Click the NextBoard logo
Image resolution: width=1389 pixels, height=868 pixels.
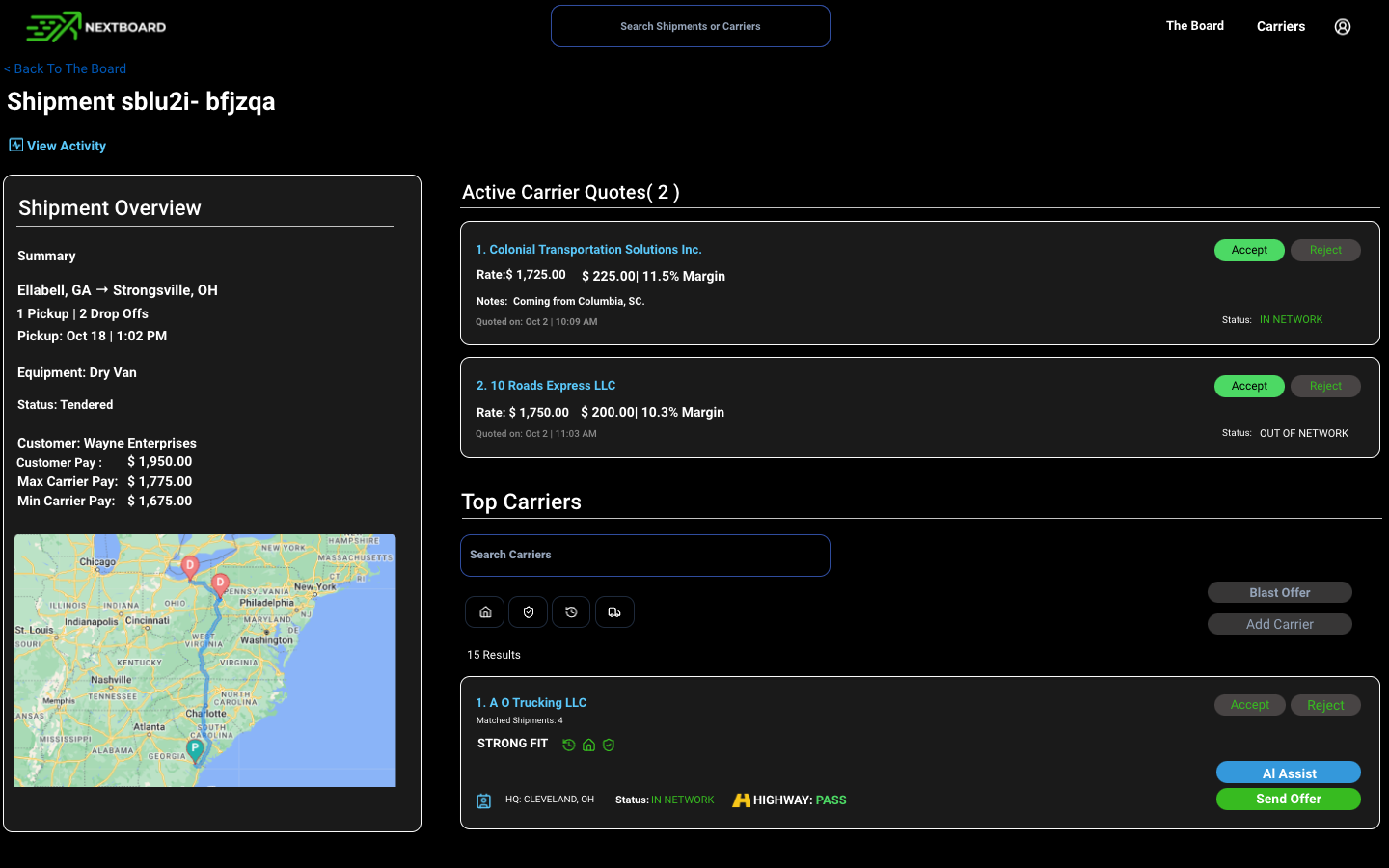click(x=96, y=27)
